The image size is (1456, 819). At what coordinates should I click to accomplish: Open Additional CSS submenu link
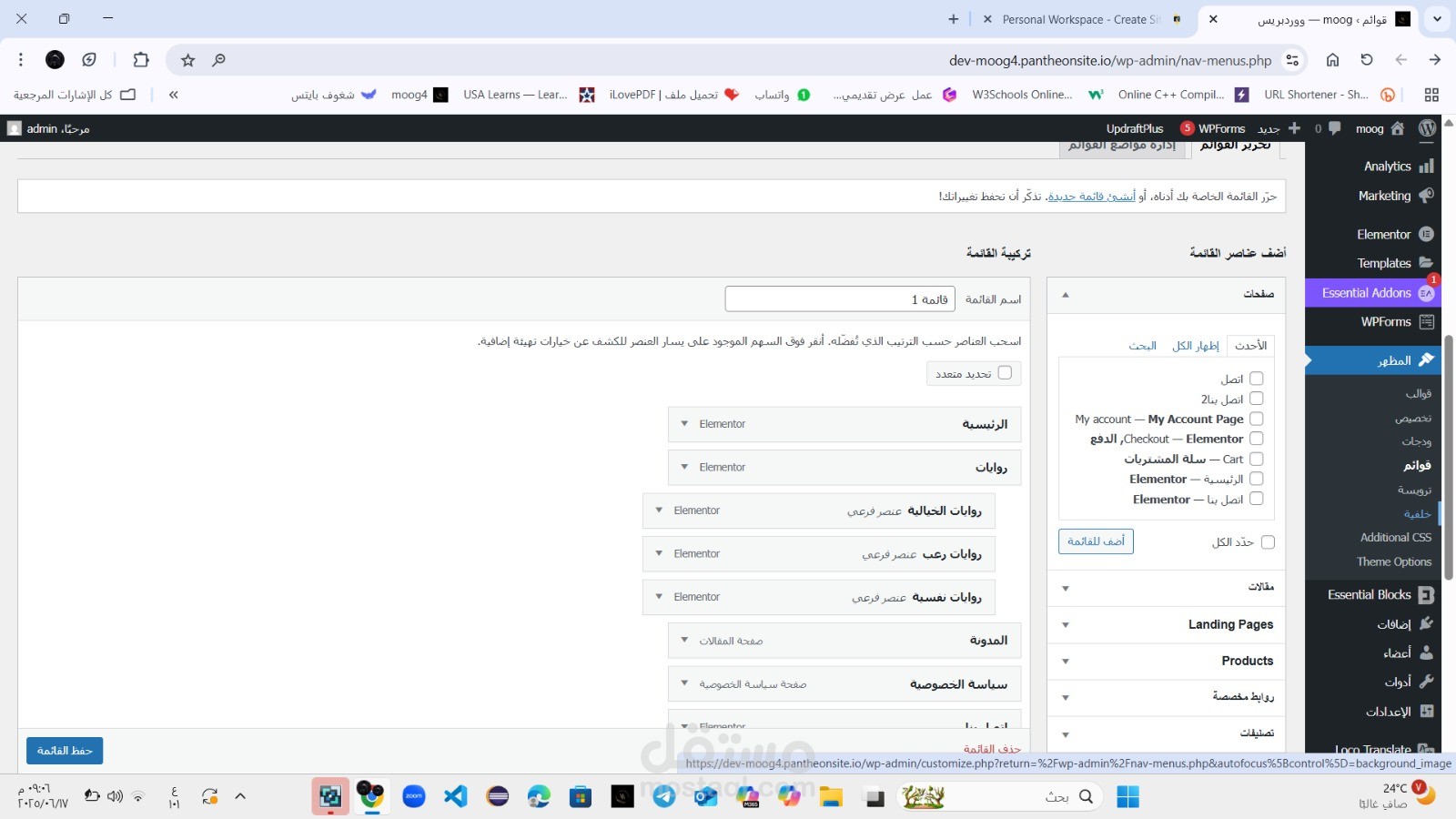[x=1396, y=538]
